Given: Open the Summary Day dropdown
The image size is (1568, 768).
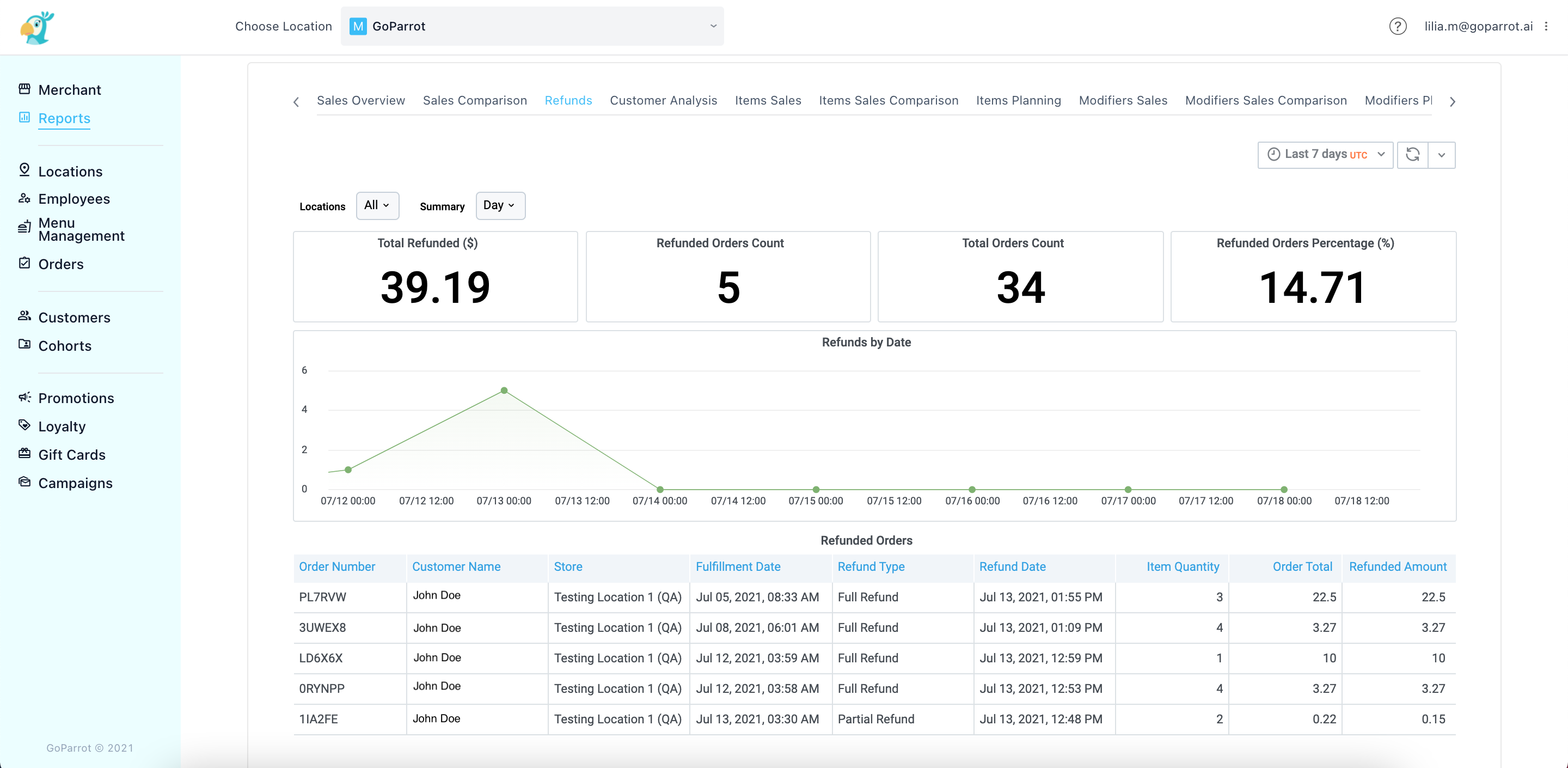Looking at the screenshot, I should coord(500,206).
